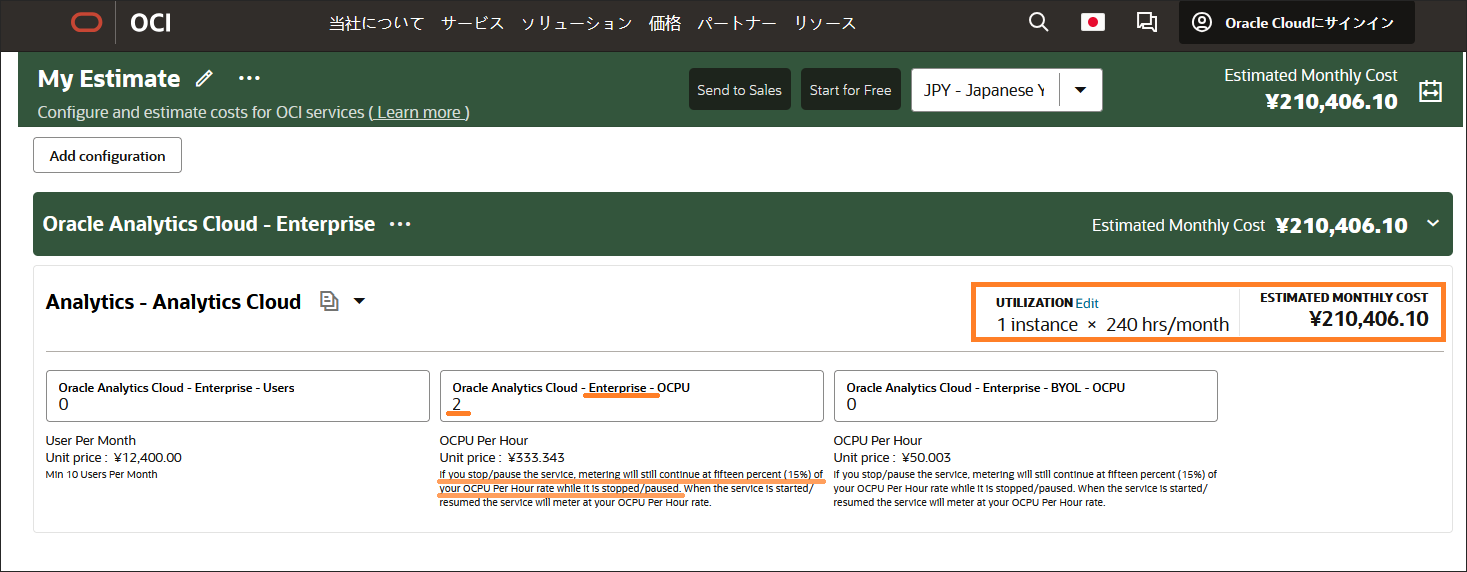
Task: Click the 1 instance × 240 hrs/month text
Action: coord(1113,324)
